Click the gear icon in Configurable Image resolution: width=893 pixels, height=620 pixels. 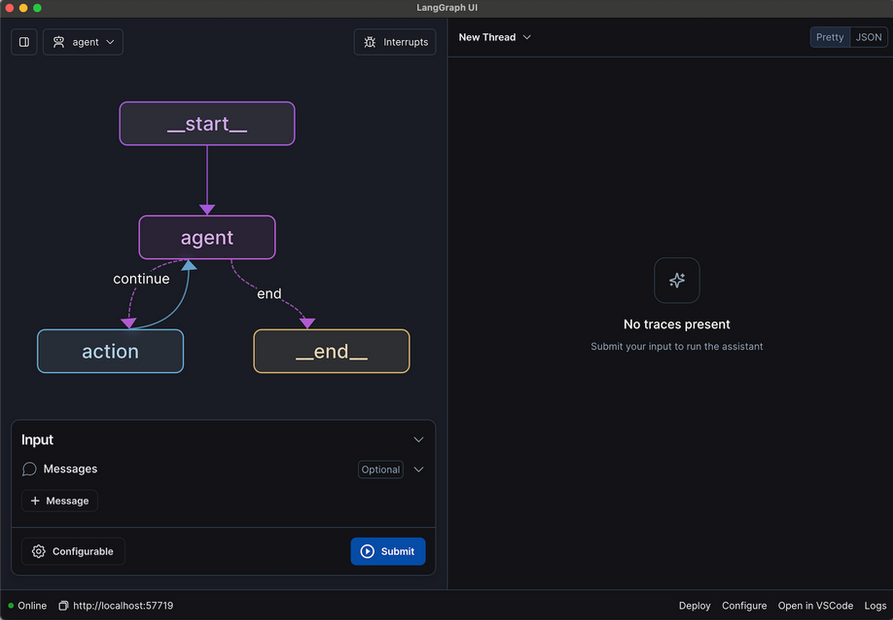(38, 551)
